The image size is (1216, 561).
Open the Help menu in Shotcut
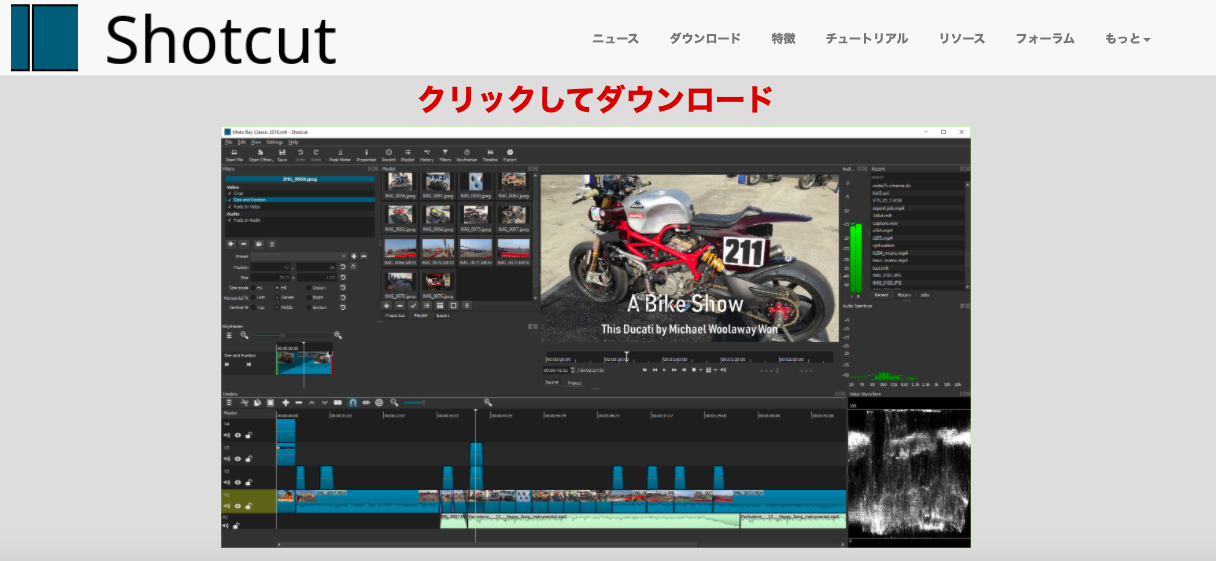(293, 142)
